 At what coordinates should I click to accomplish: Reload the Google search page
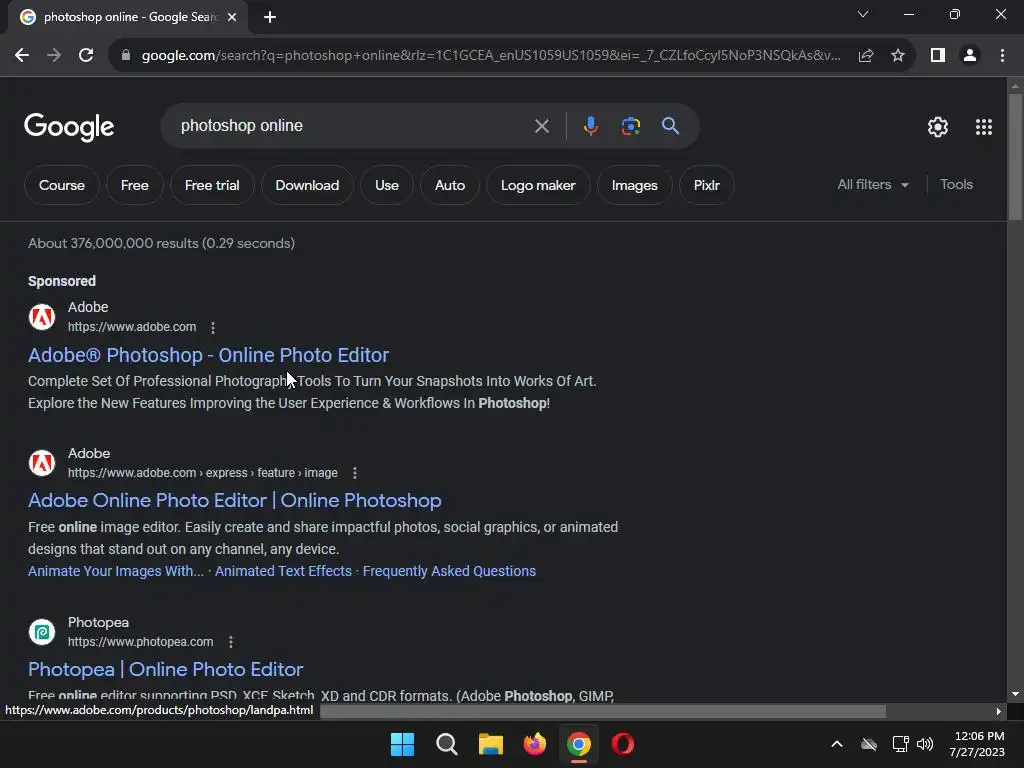tap(86, 56)
